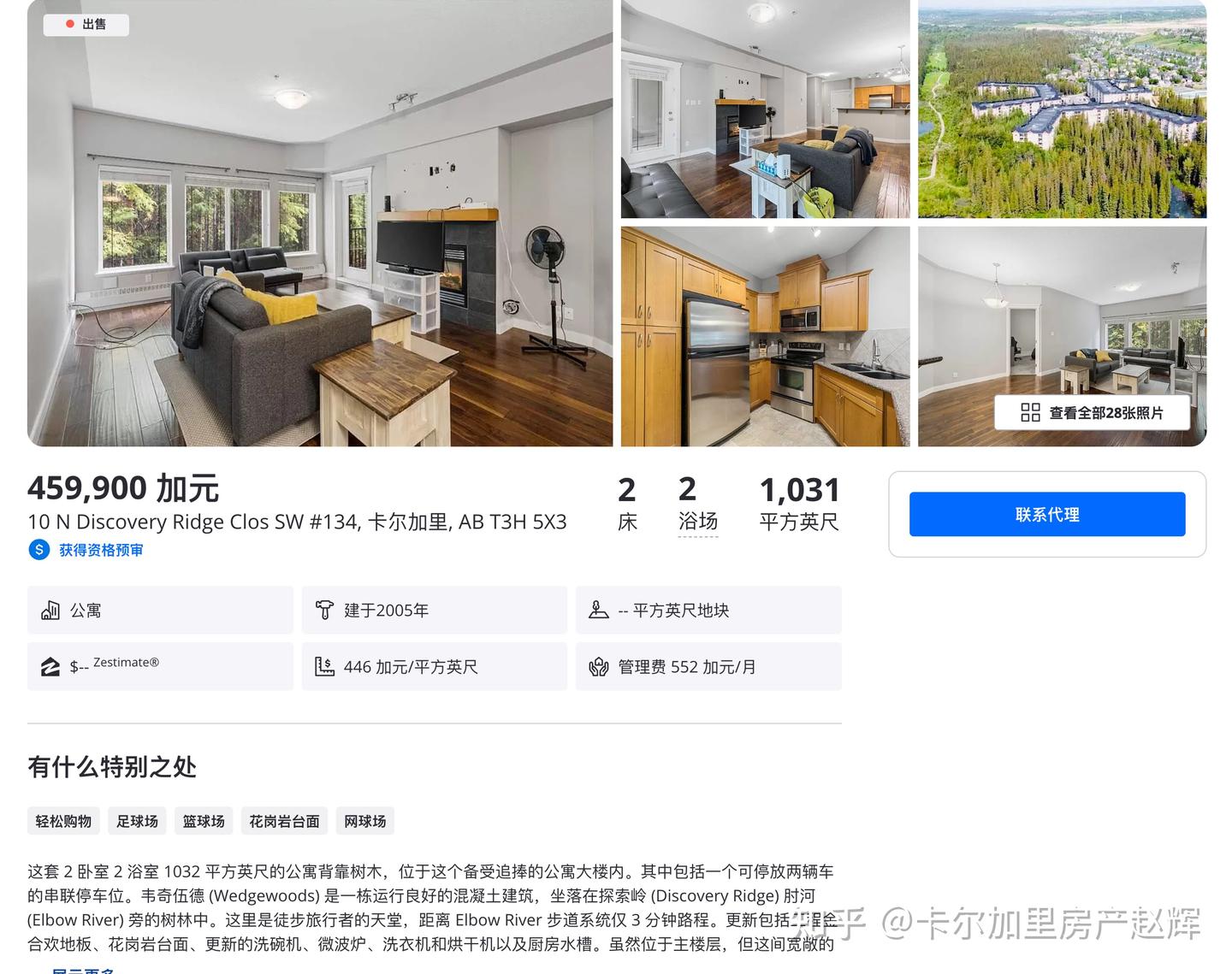The height and width of the screenshot is (974, 1232).
Task: Select the 花岗岩台面 feature tag
Action: pyautogui.click(x=284, y=821)
